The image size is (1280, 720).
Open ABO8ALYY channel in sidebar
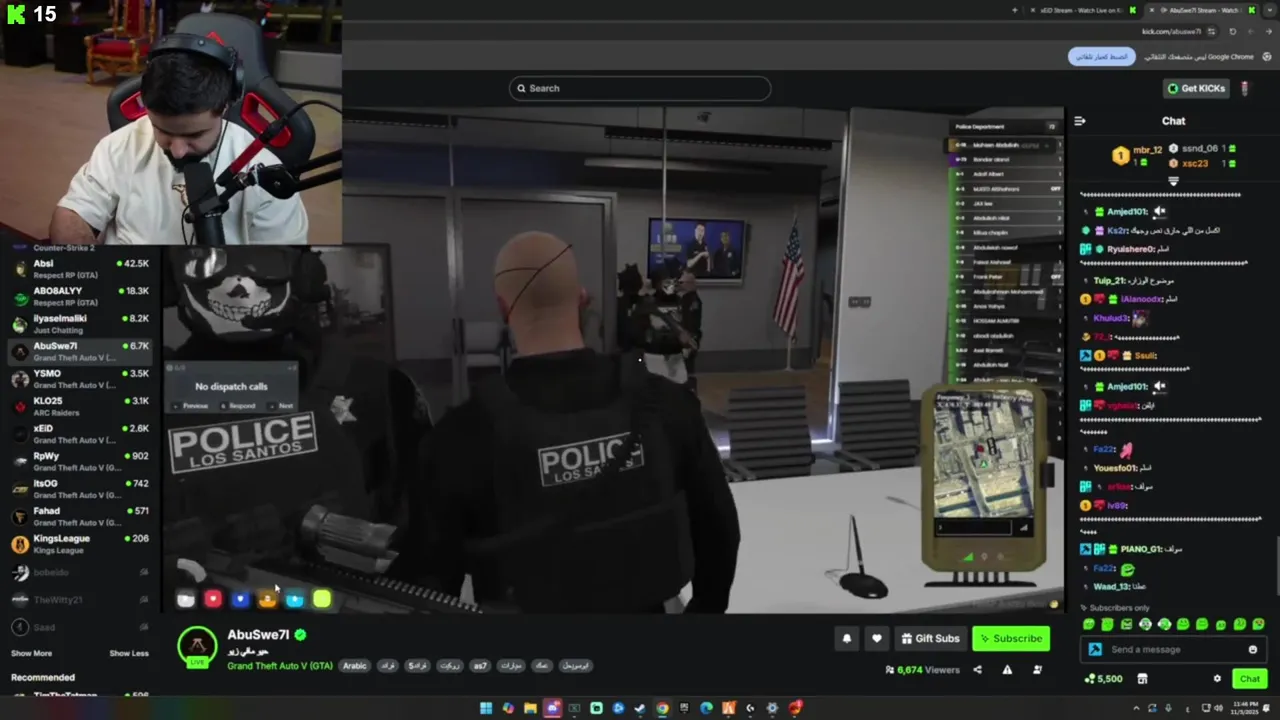pyautogui.click(x=80, y=296)
